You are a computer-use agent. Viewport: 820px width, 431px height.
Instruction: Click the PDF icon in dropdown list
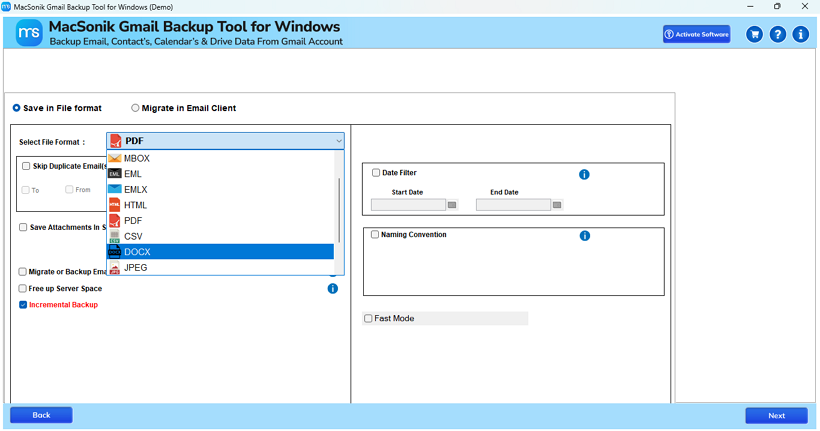[115, 220]
